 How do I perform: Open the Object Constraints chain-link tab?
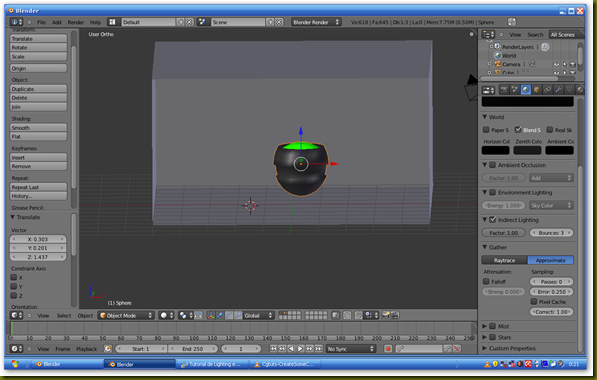548,90
